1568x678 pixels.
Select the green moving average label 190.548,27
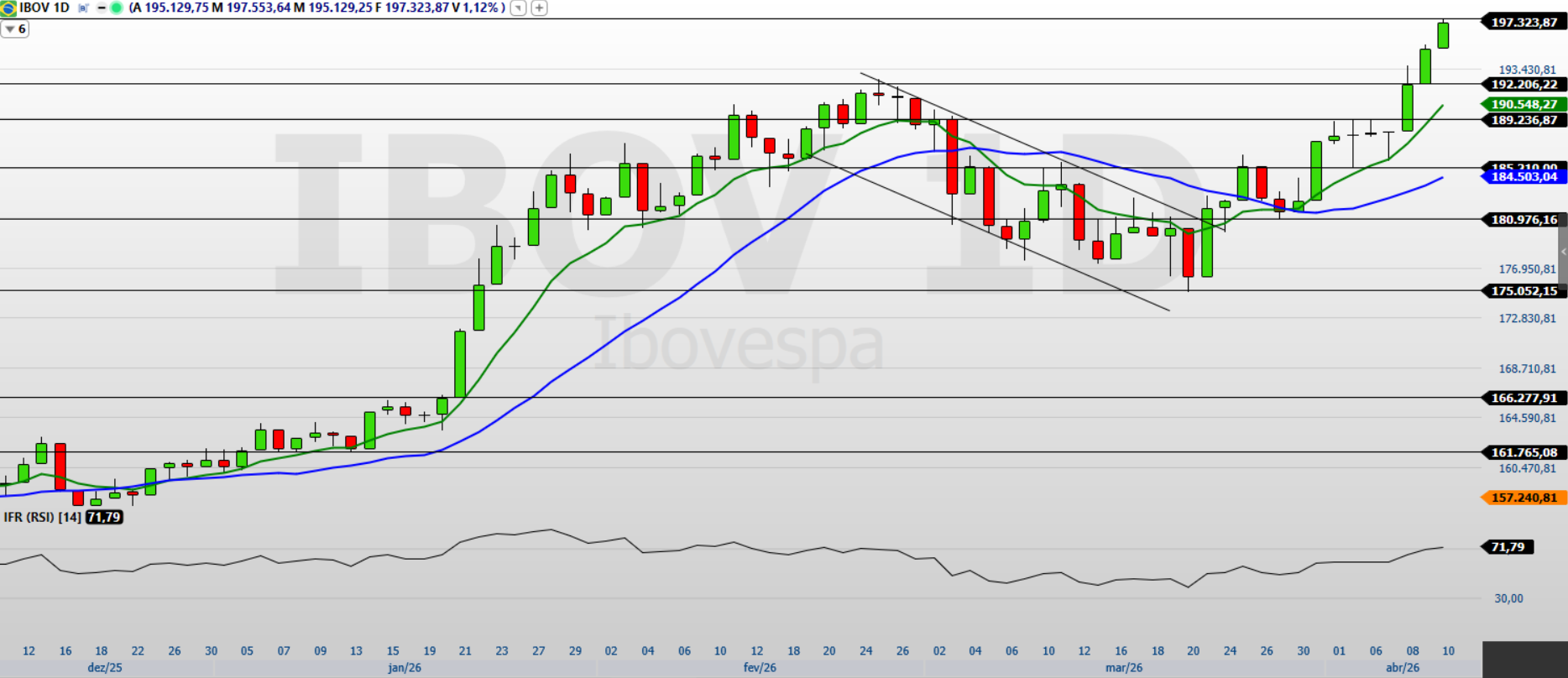[x=1524, y=105]
